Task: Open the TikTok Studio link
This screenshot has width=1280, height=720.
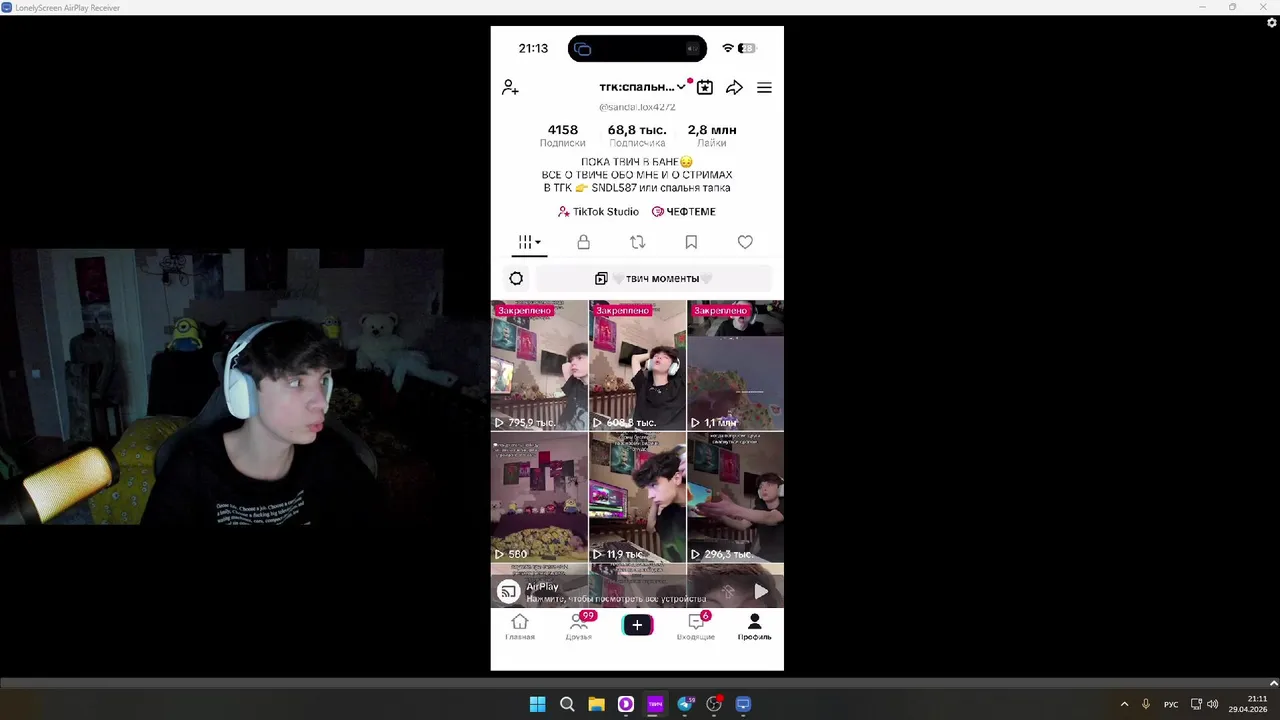Action: point(598,212)
